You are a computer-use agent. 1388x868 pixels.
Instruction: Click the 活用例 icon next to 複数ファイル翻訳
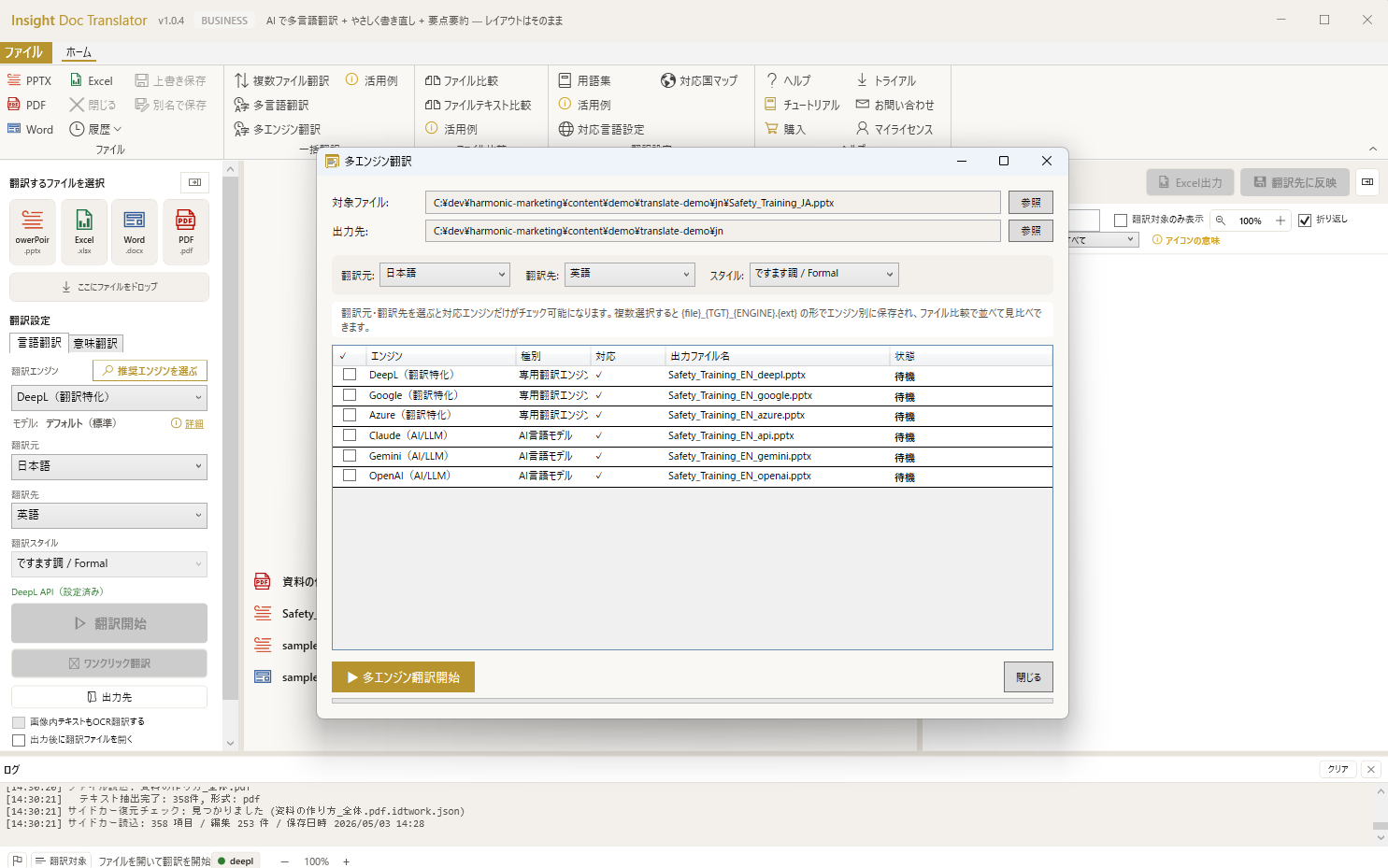(352, 79)
